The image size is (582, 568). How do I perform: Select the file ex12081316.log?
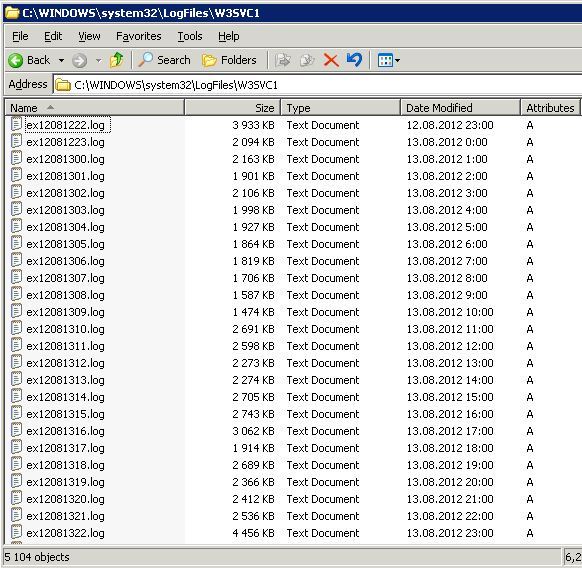point(65,431)
